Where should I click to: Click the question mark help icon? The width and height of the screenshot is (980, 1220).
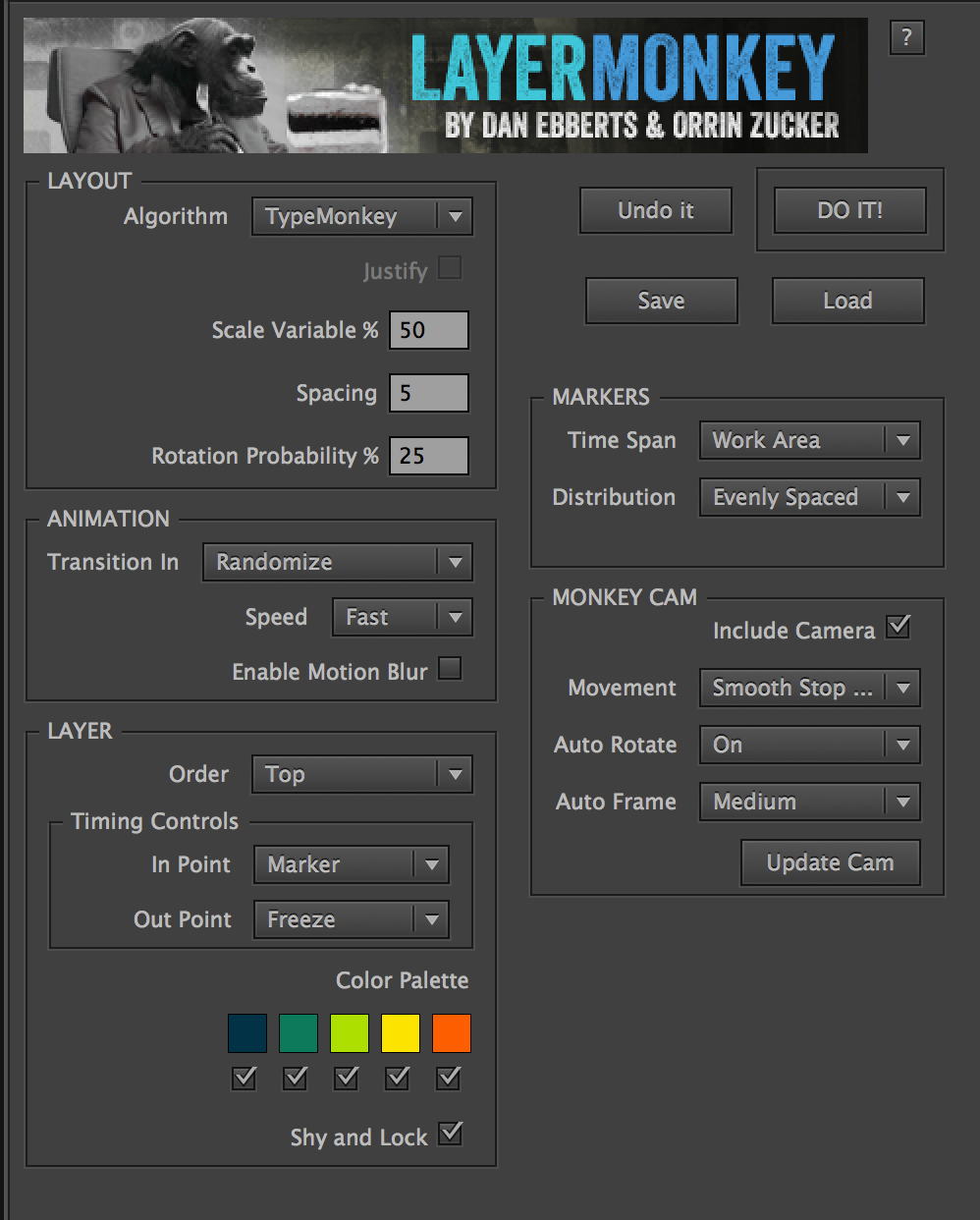coord(905,38)
